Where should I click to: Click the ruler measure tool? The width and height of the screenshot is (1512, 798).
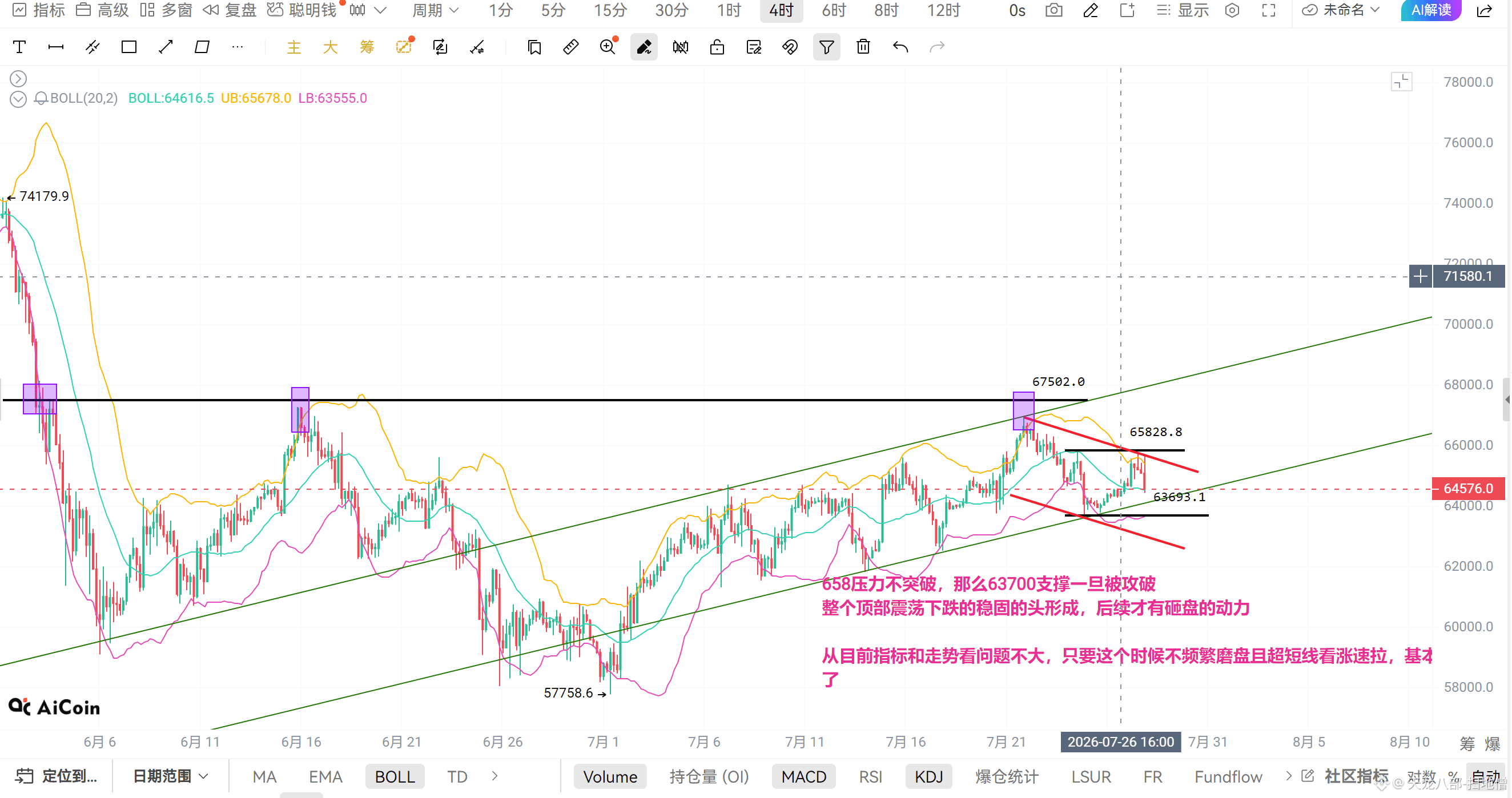click(570, 47)
